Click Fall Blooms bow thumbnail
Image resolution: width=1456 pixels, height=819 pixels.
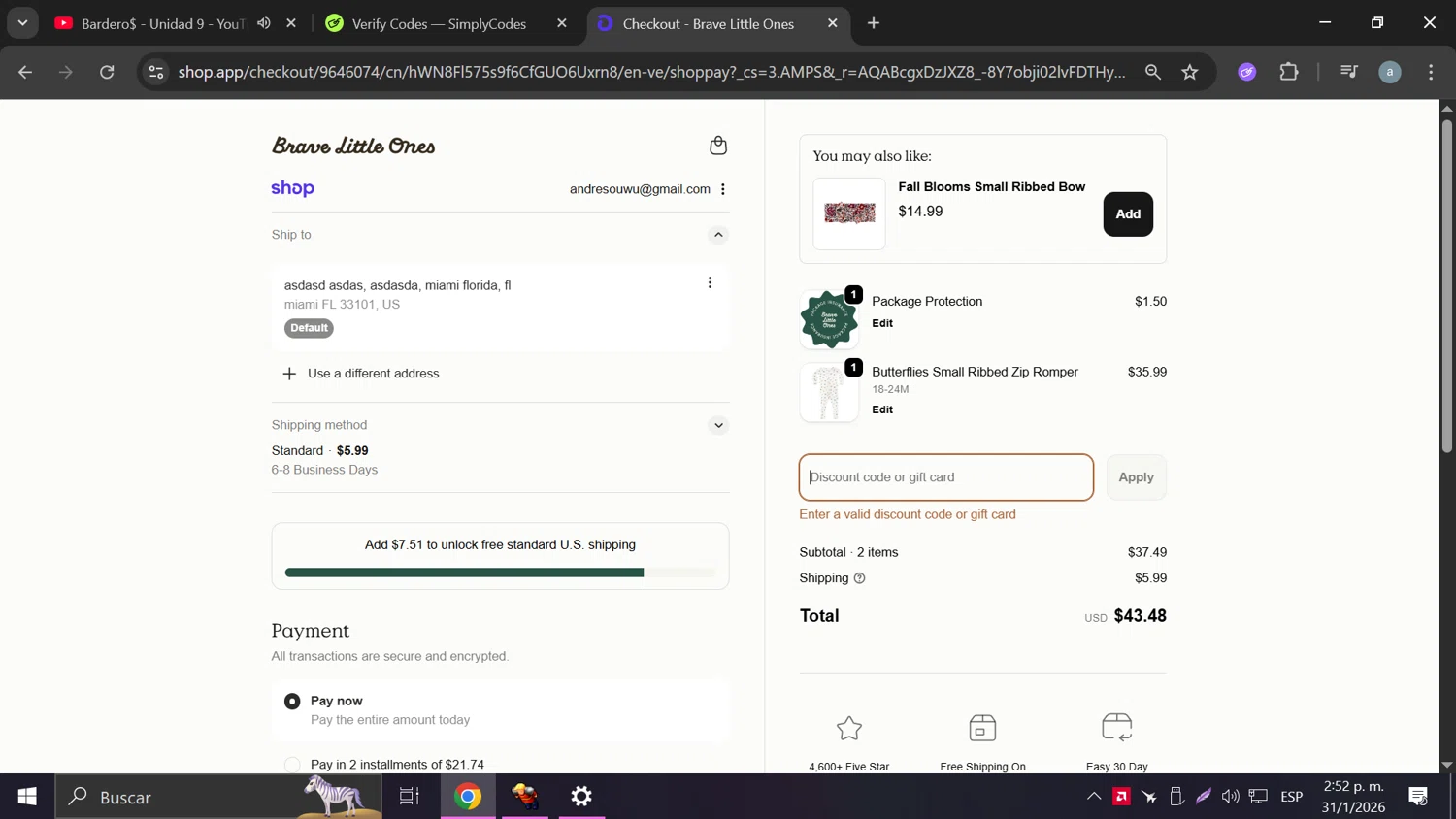point(849,213)
